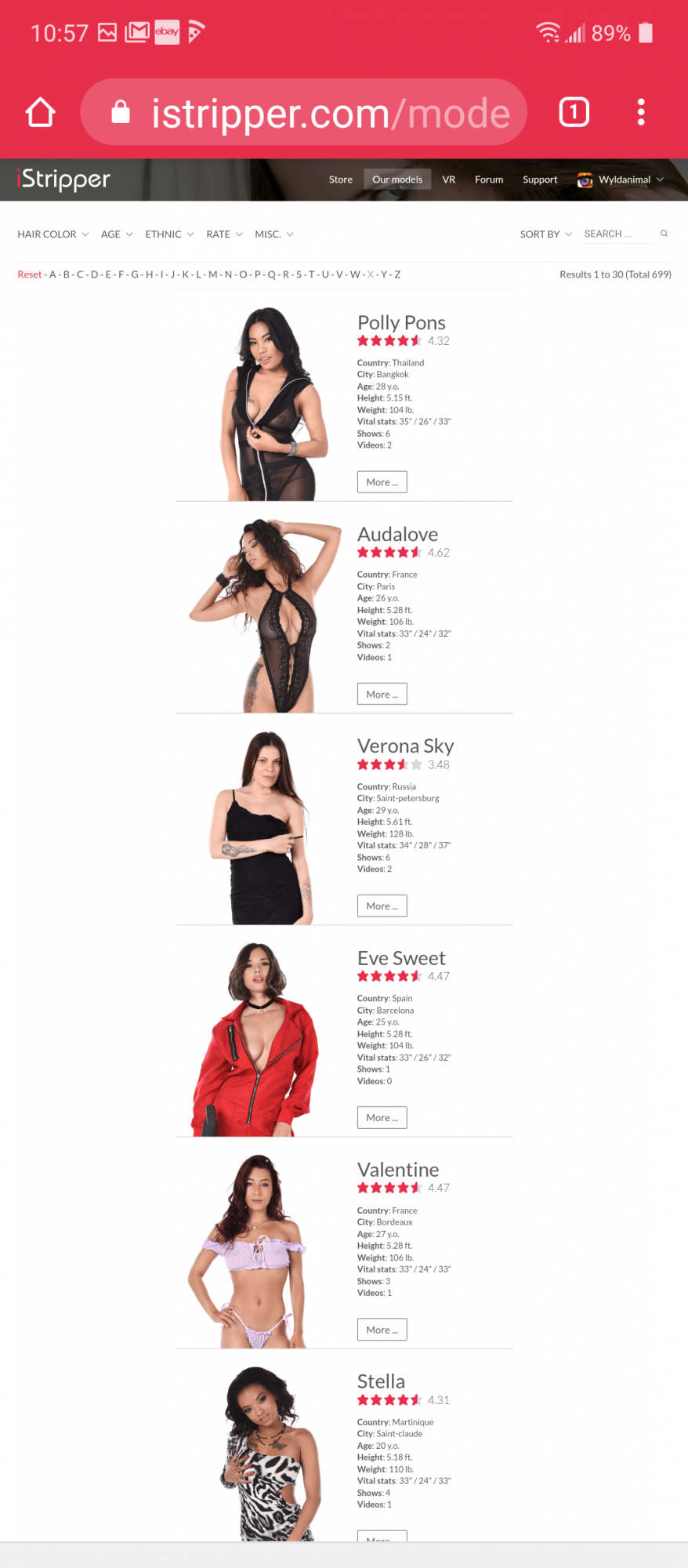Filter by letter M in alphabet list
The image size is (688, 1568).
[213, 274]
